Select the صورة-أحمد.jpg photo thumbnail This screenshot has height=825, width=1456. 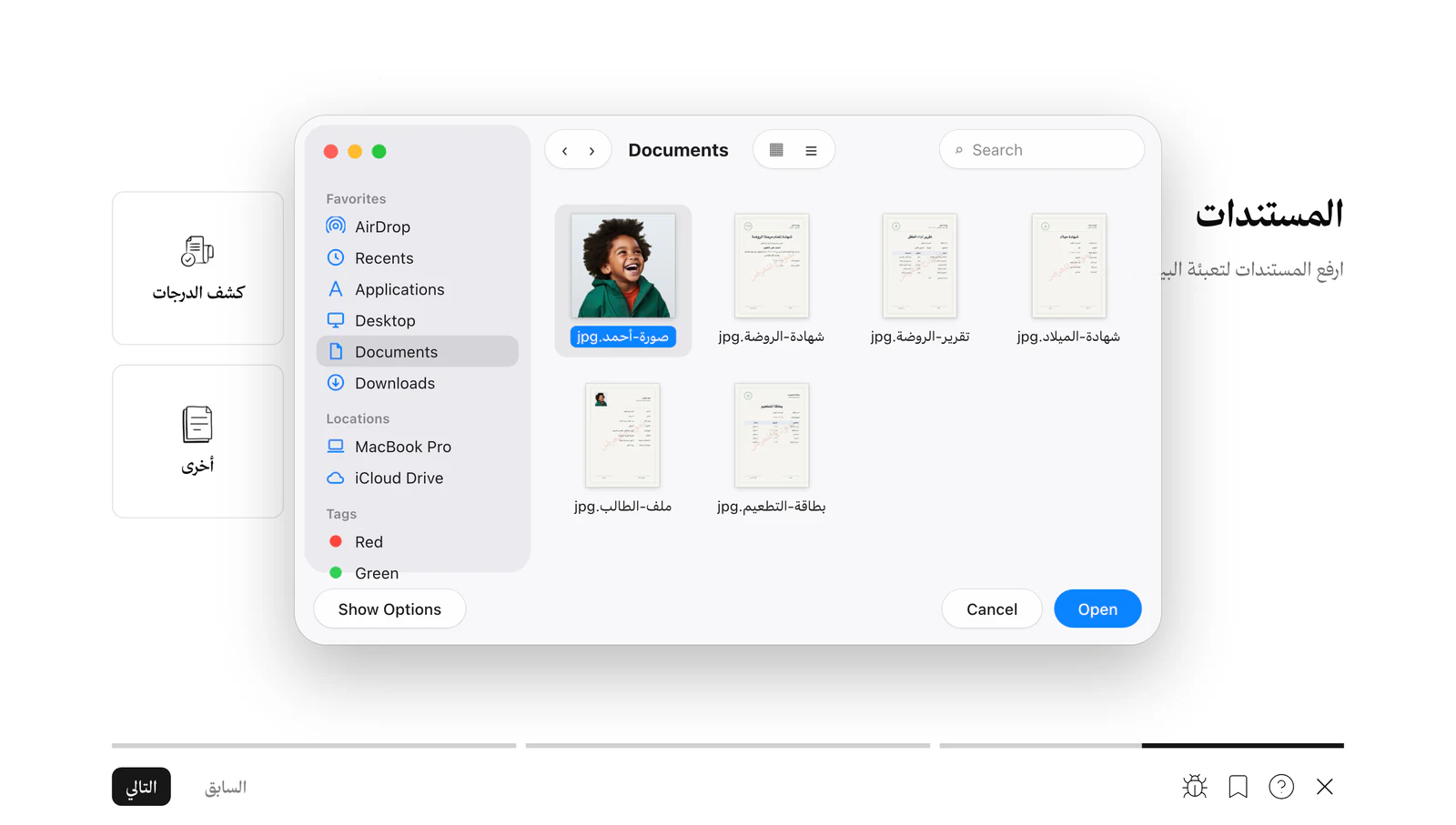623,266
